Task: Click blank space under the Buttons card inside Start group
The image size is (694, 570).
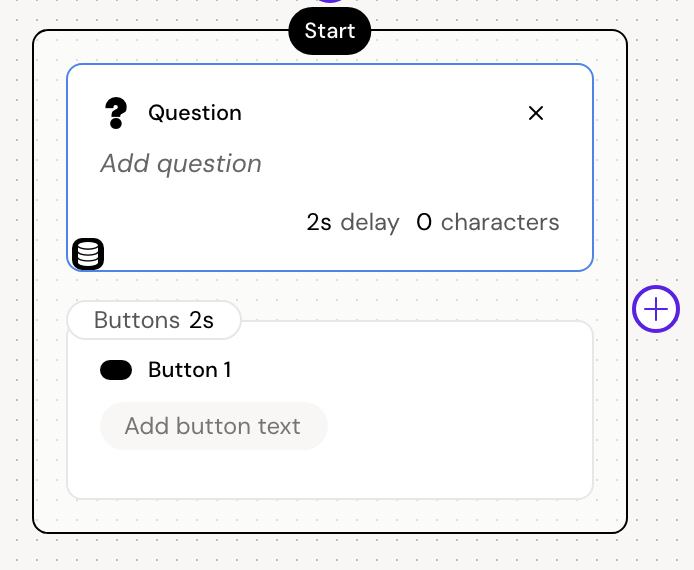Action: (330, 515)
